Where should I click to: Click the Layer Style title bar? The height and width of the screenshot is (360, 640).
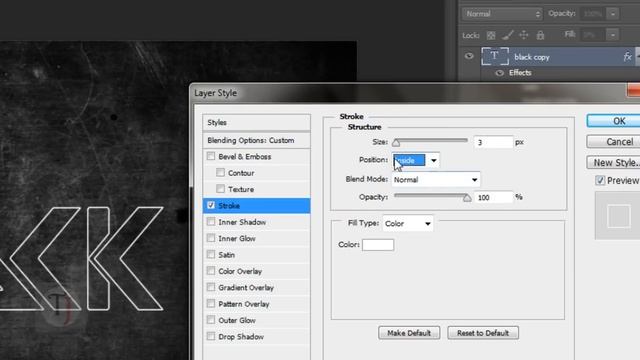point(408,93)
